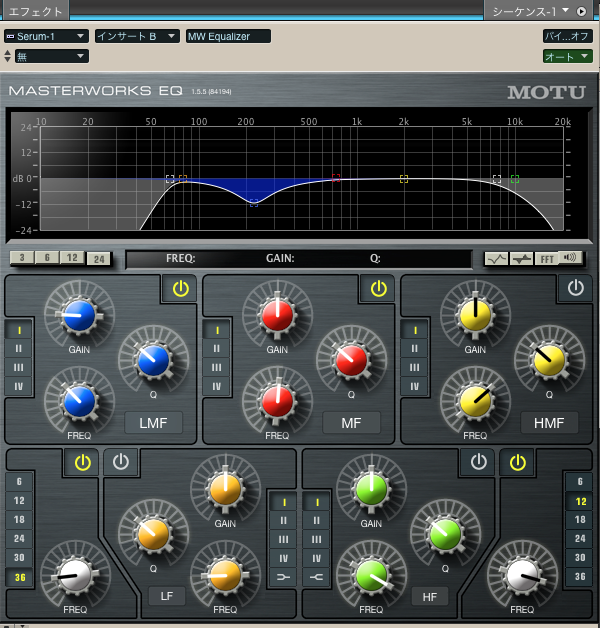Click the orange LF band handle on graph
The height and width of the screenshot is (628, 600).
183,179
